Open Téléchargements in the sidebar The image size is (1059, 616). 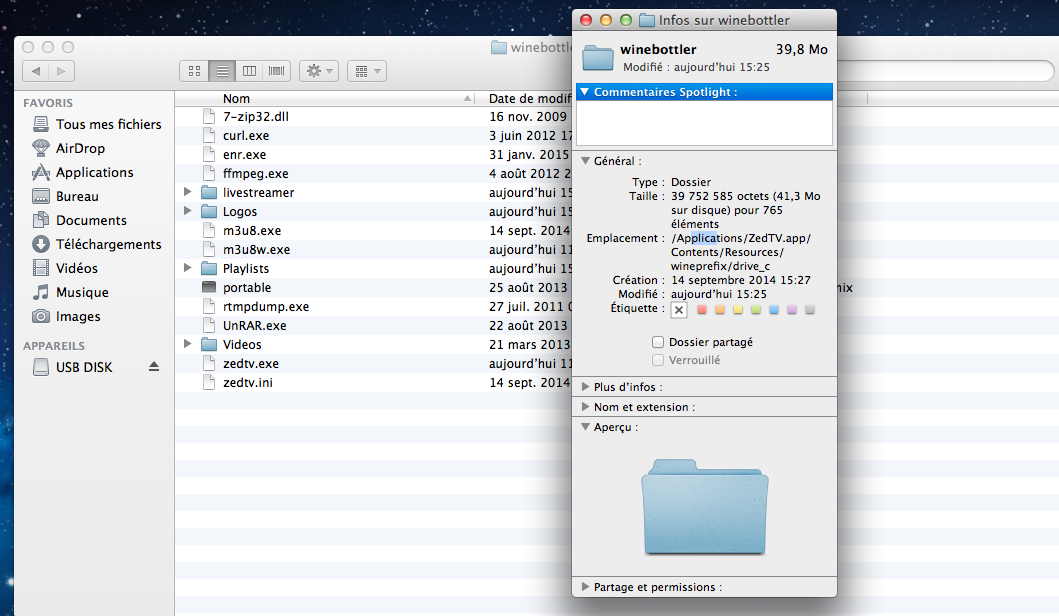(x=108, y=244)
